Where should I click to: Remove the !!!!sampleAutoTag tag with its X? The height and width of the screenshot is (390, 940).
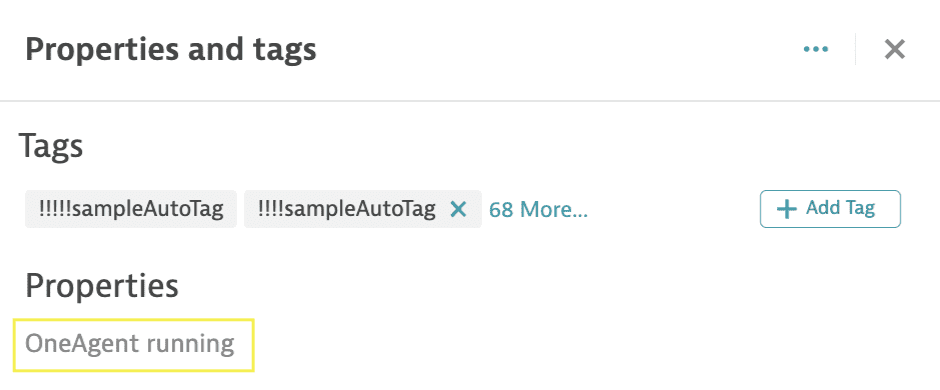click(458, 209)
